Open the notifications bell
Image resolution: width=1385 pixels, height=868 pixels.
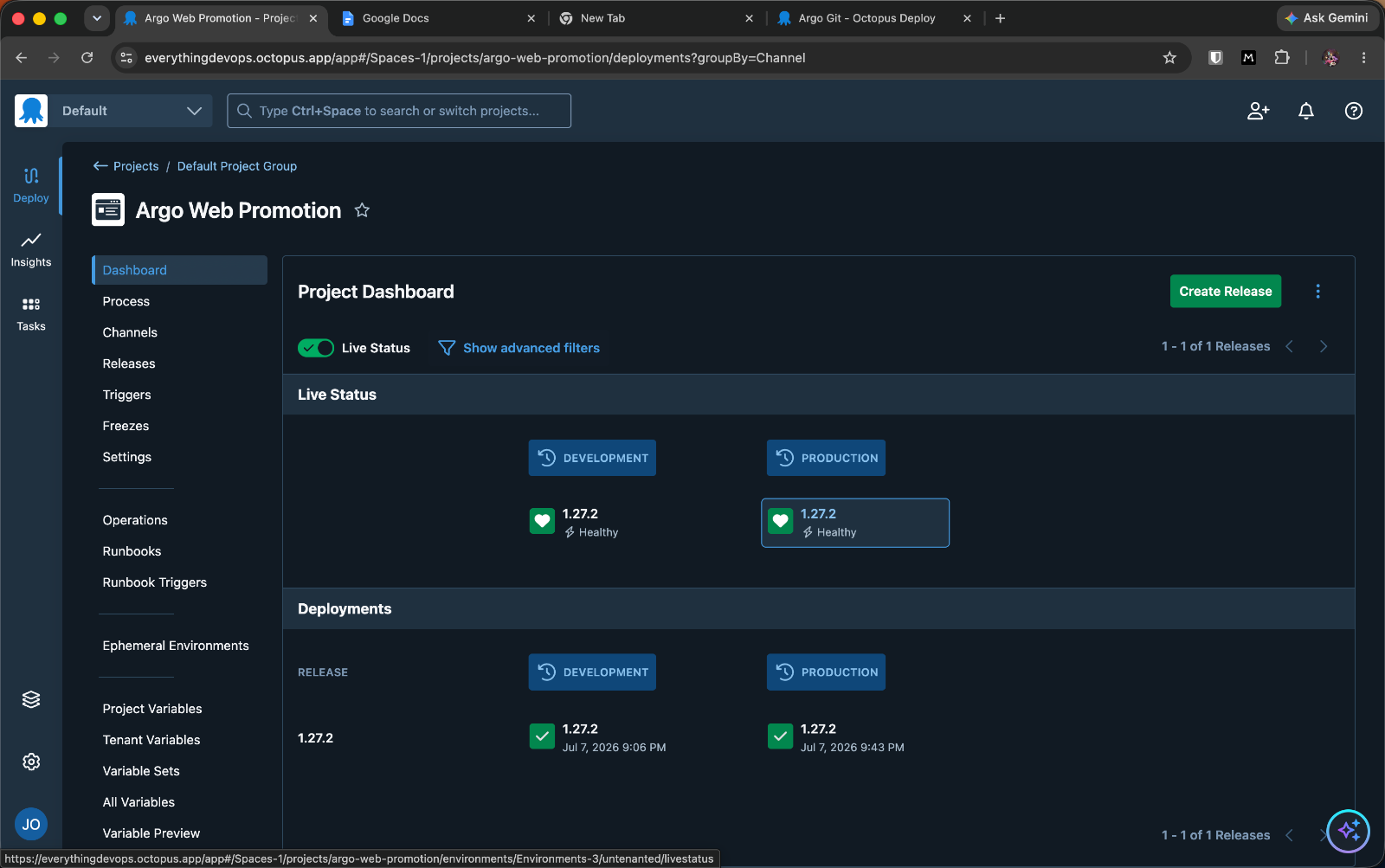(x=1306, y=111)
